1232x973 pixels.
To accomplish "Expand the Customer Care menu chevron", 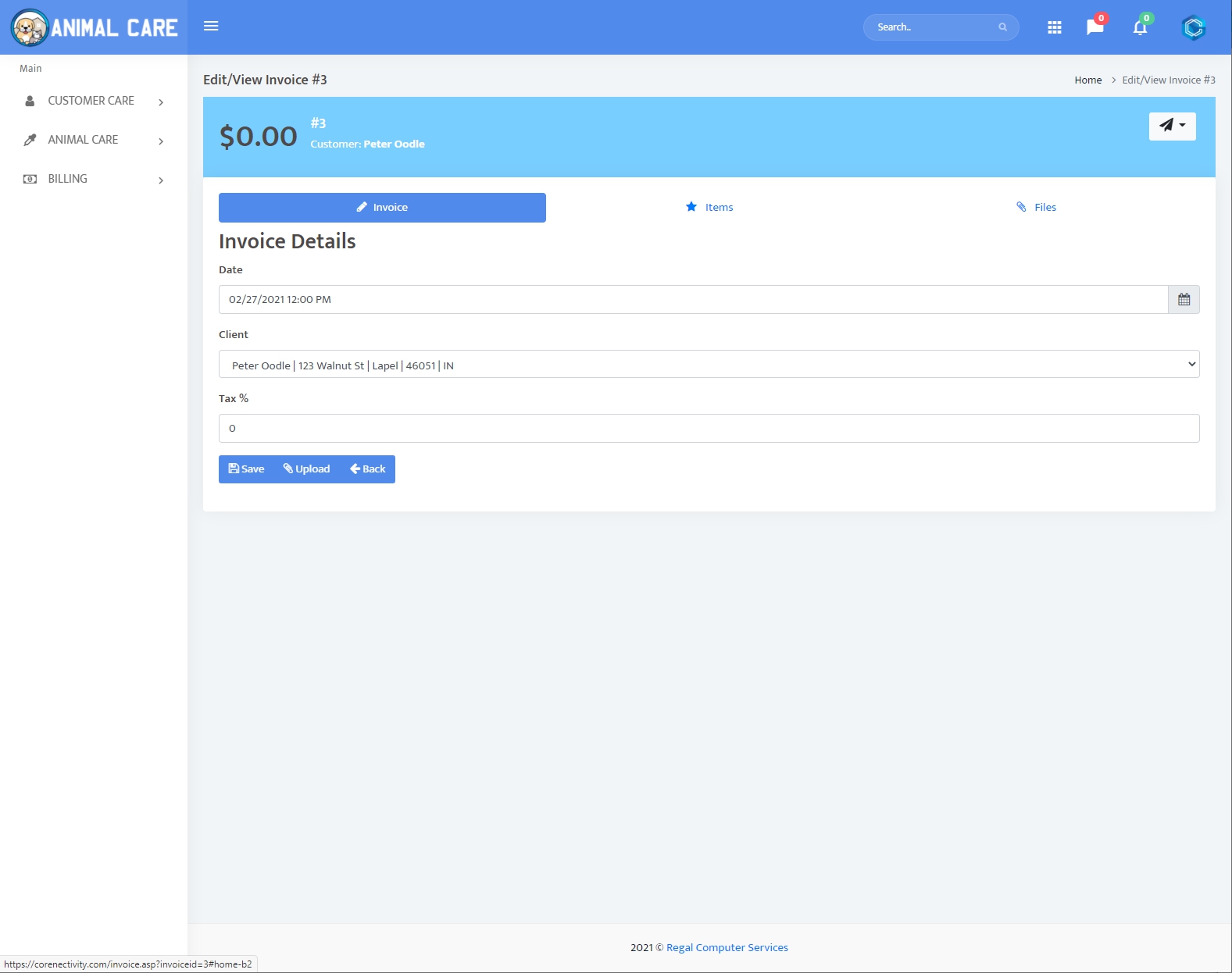I will coord(161,102).
